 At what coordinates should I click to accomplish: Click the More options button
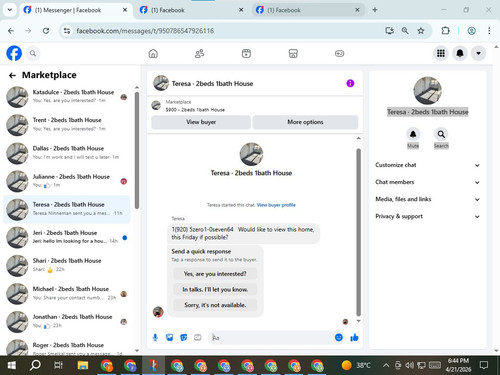[x=305, y=122]
